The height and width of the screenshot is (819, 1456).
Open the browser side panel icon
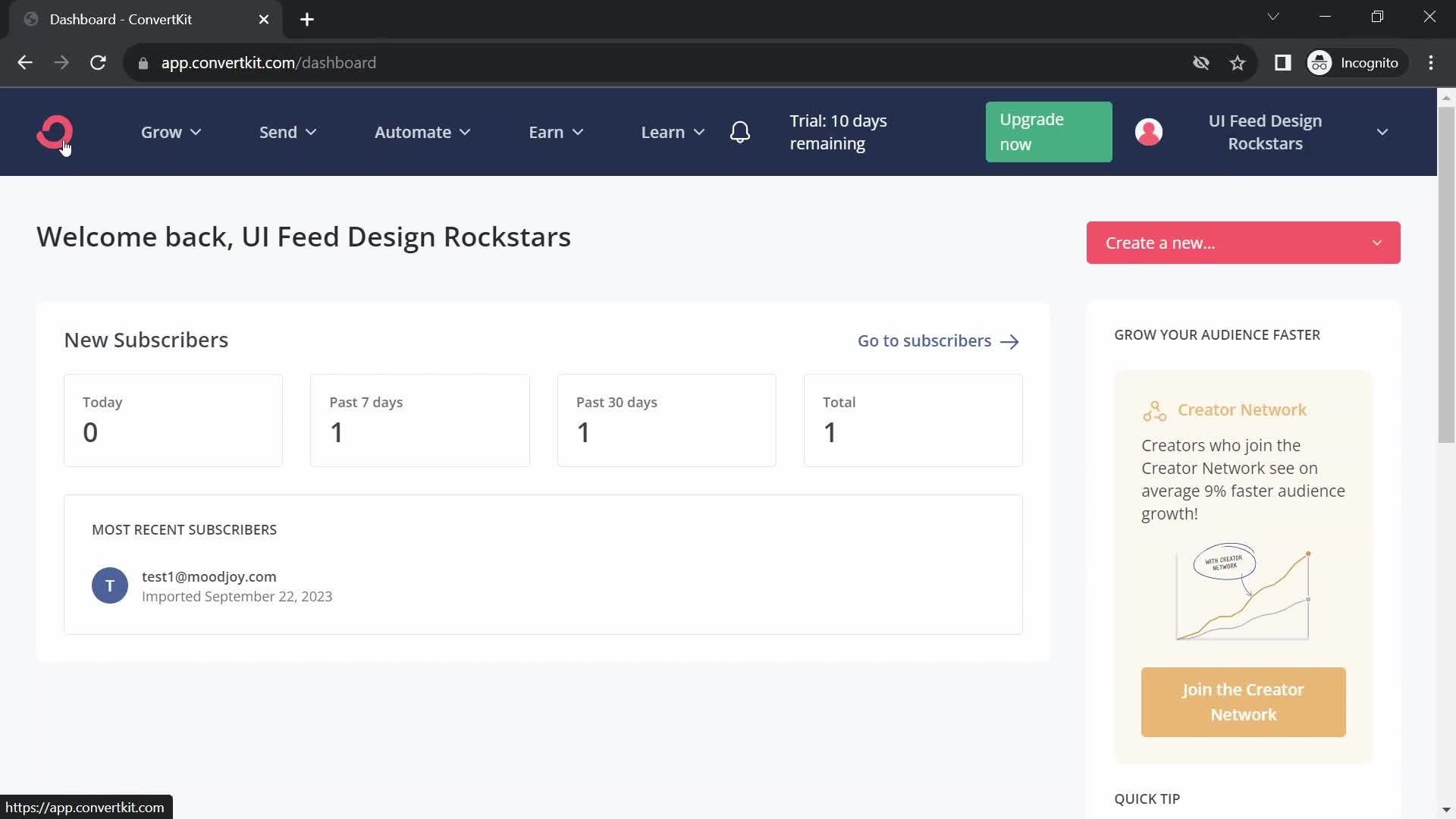[x=1283, y=63]
